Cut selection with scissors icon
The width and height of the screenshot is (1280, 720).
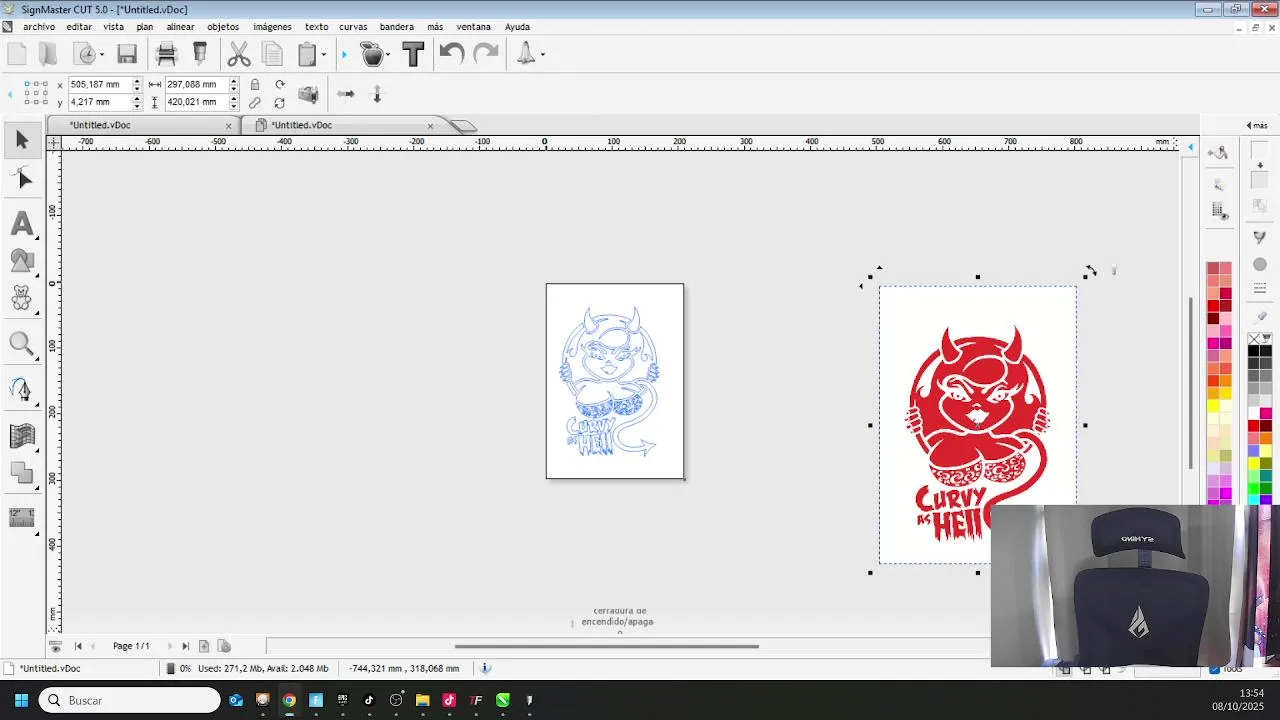tap(239, 54)
